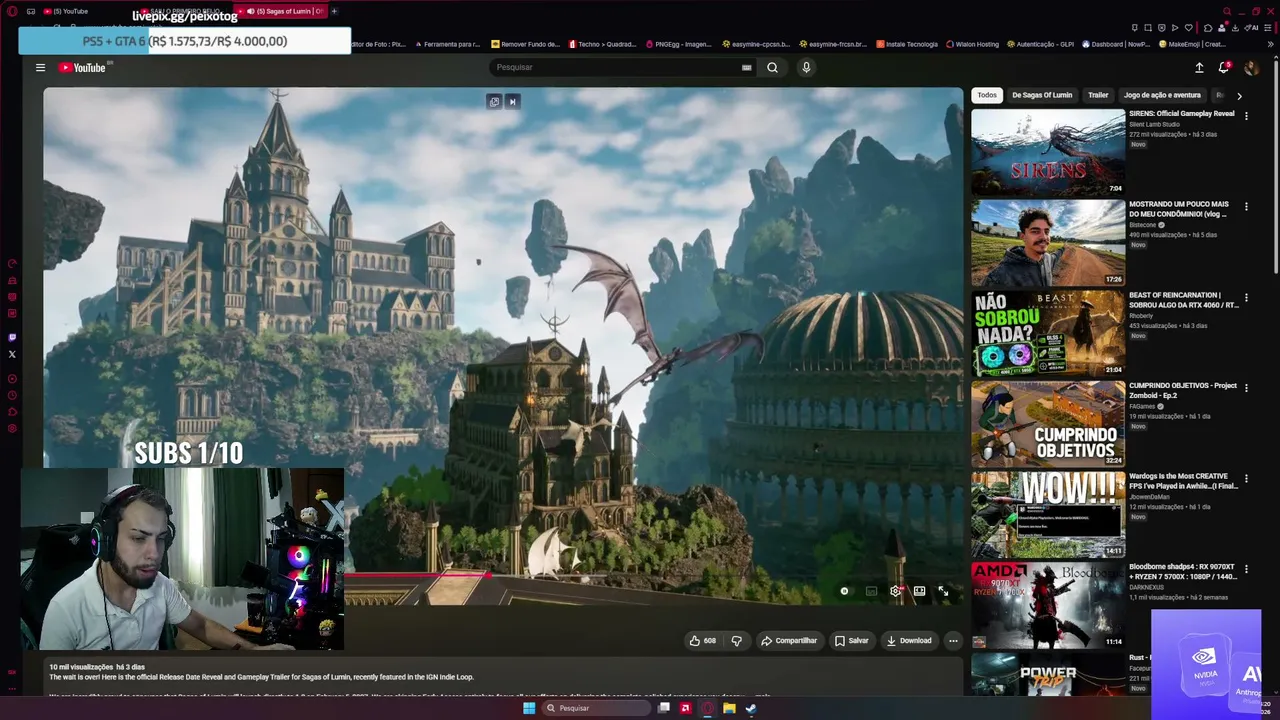Open the video player settings gear

(895, 591)
